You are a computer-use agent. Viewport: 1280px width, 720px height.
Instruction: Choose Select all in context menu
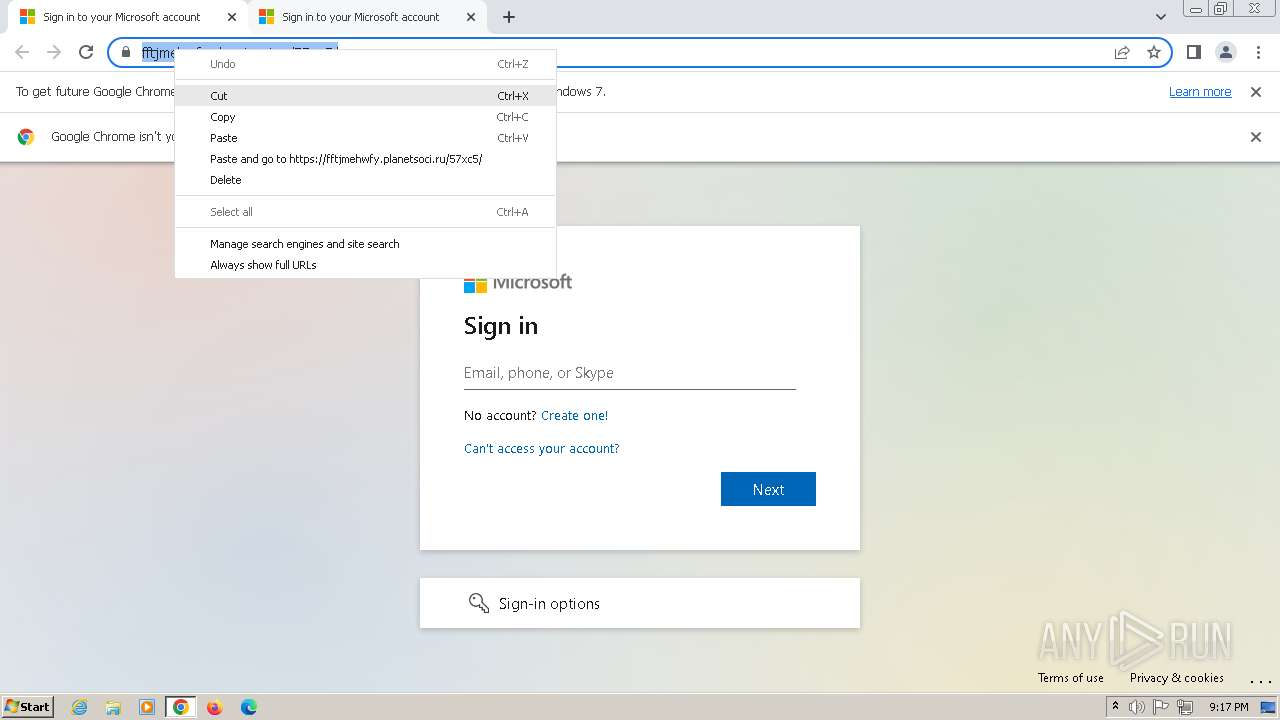click(366, 212)
